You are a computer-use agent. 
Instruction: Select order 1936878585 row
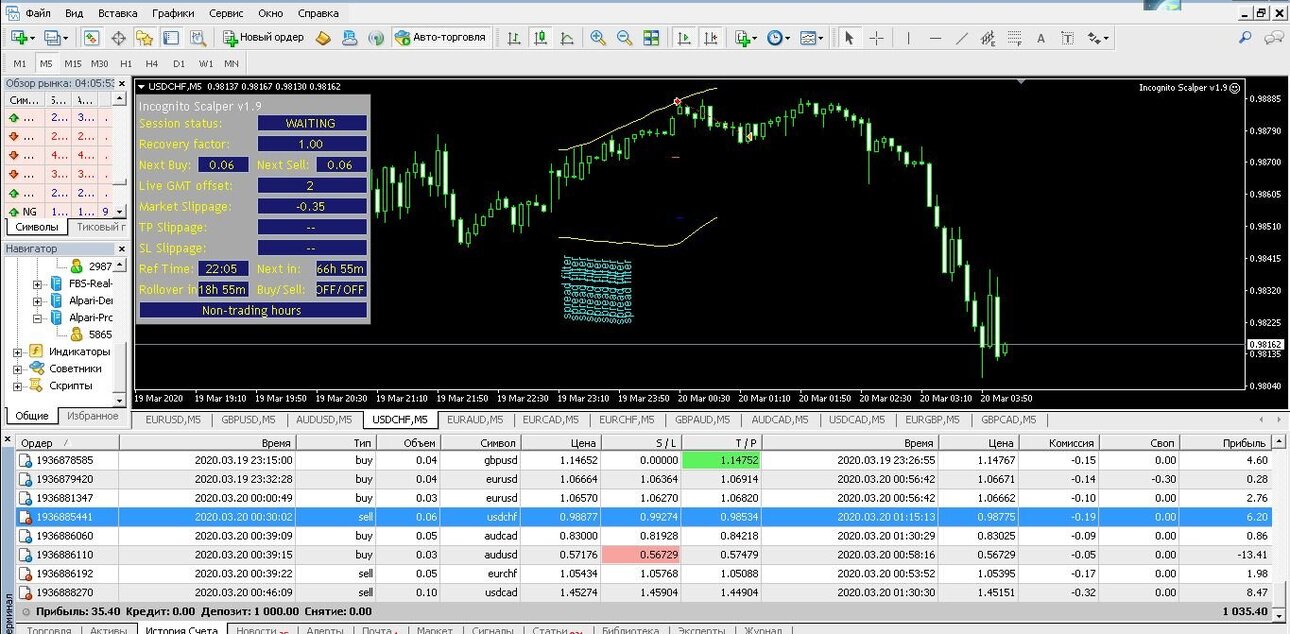(642, 460)
